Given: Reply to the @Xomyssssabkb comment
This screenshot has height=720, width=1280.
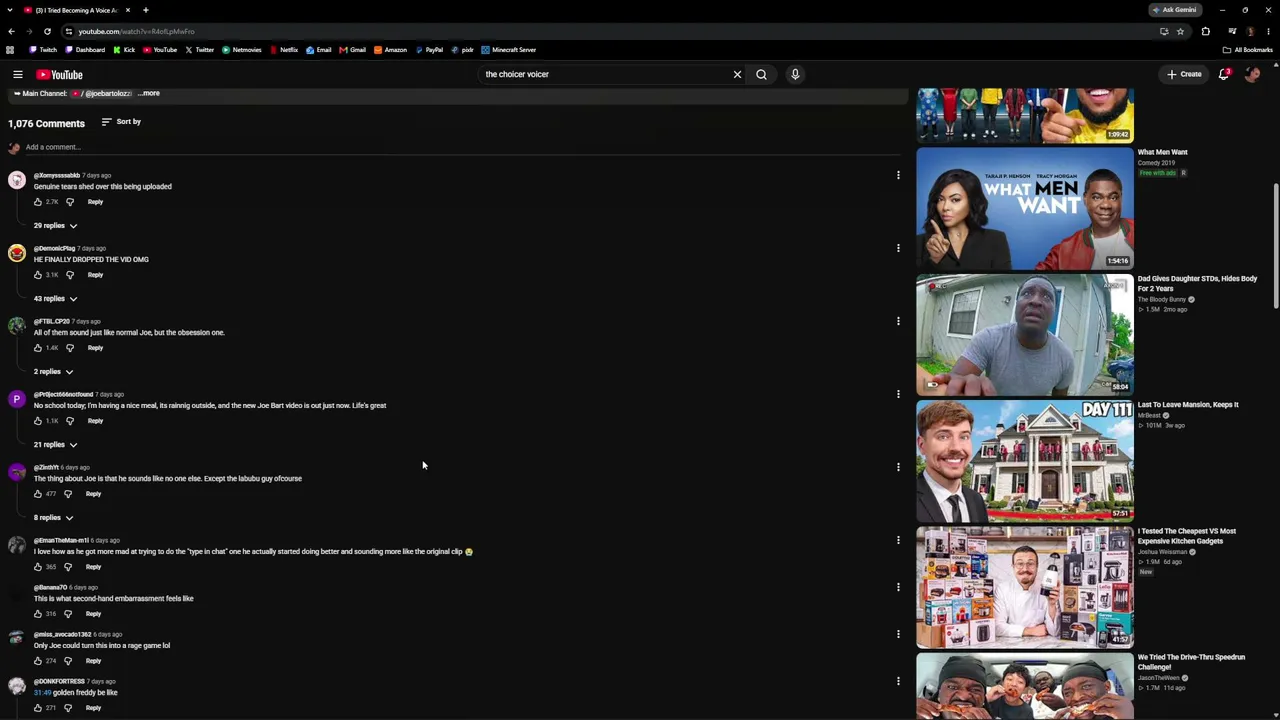Looking at the screenshot, I should (x=95, y=202).
